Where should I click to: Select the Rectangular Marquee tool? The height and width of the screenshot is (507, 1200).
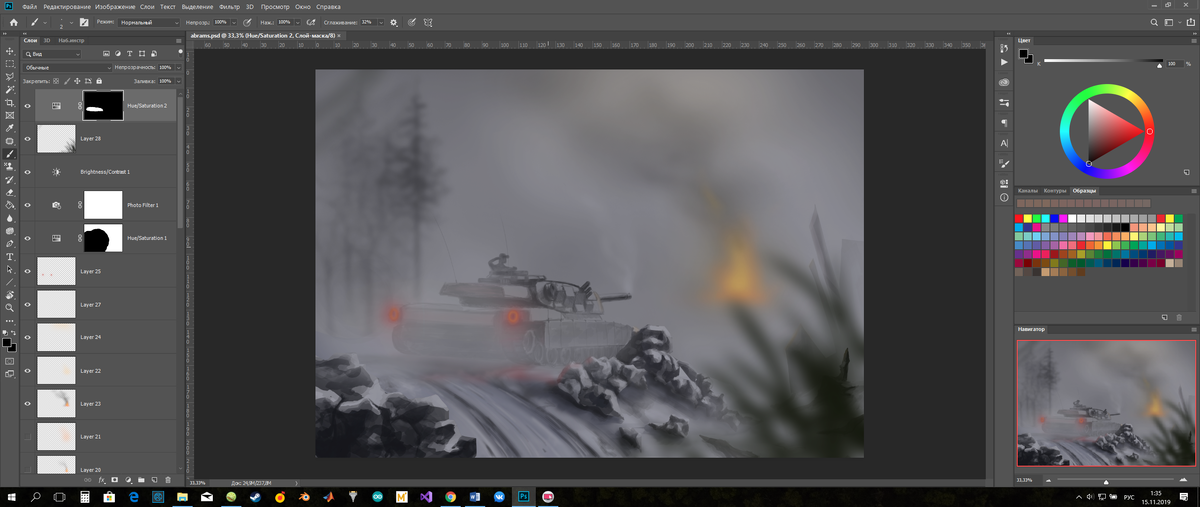pos(10,63)
